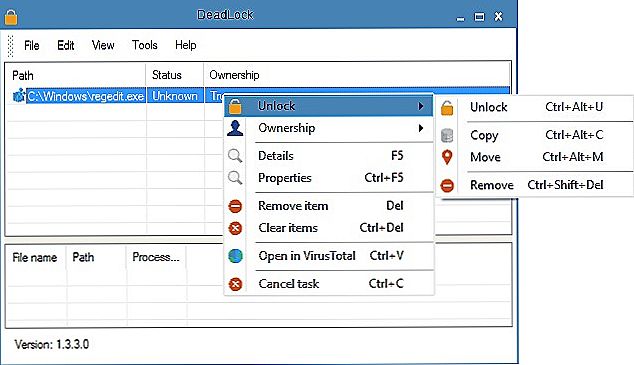Click the lower pane Path column header
The height and width of the screenshot is (365, 634).
tap(96, 257)
